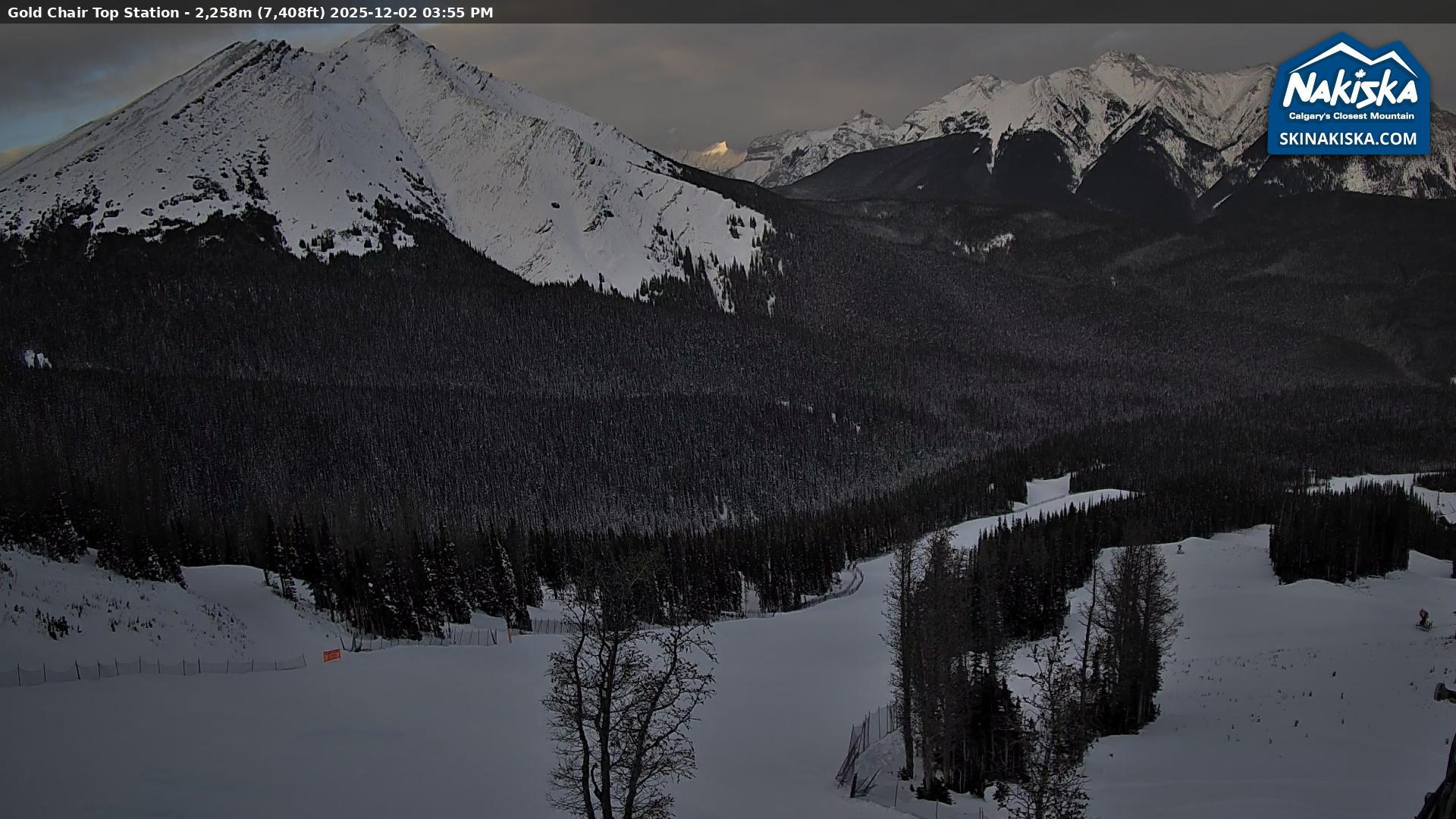Click the fence beside the lower tree cluster
The image size is (1456, 819).
point(868,732)
